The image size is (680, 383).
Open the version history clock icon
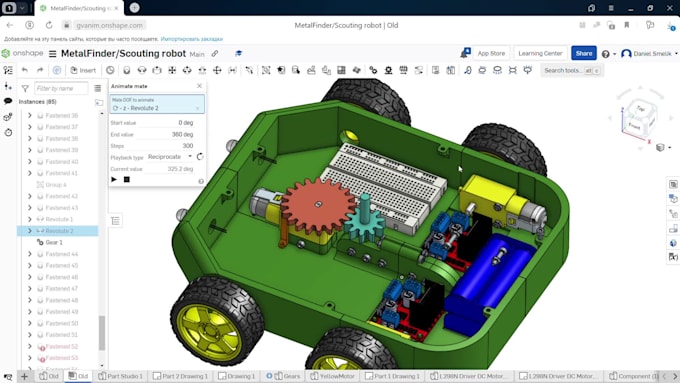(8, 133)
